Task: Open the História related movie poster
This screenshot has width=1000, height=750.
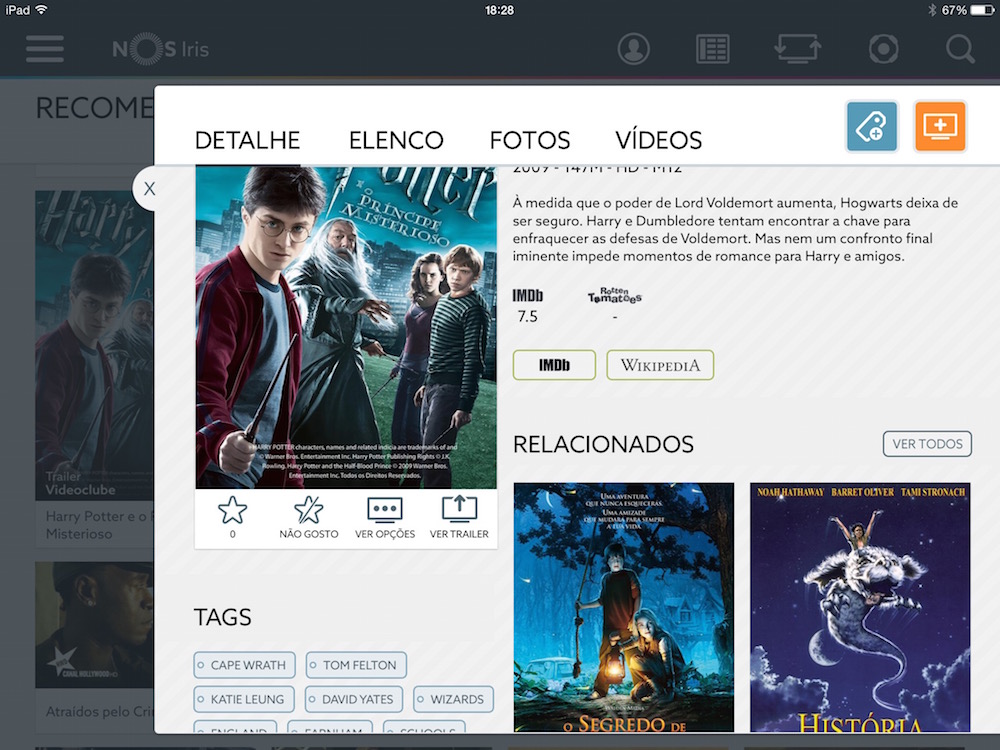Action: (860, 607)
